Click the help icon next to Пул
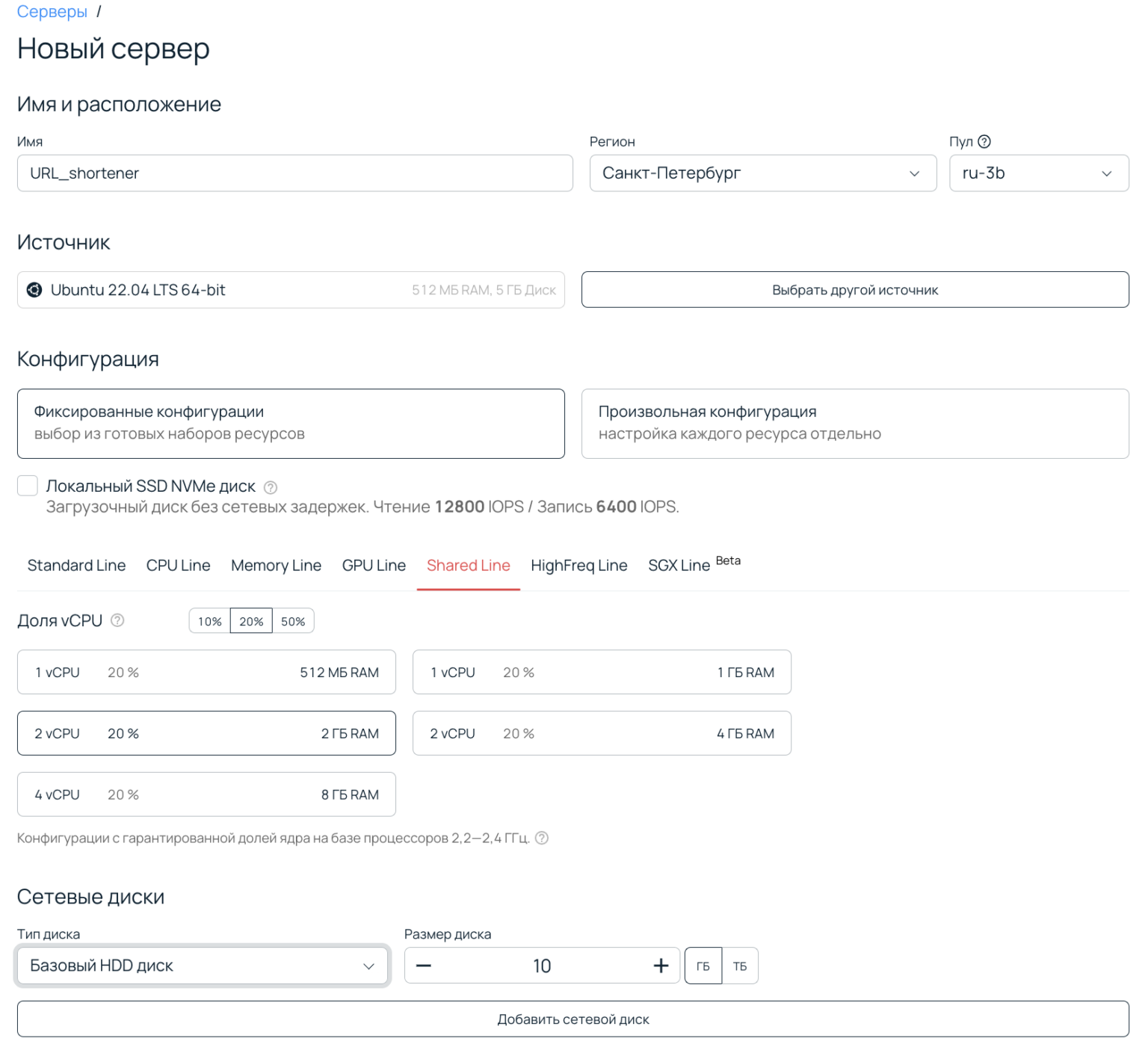The image size is (1148, 1059). (x=984, y=141)
